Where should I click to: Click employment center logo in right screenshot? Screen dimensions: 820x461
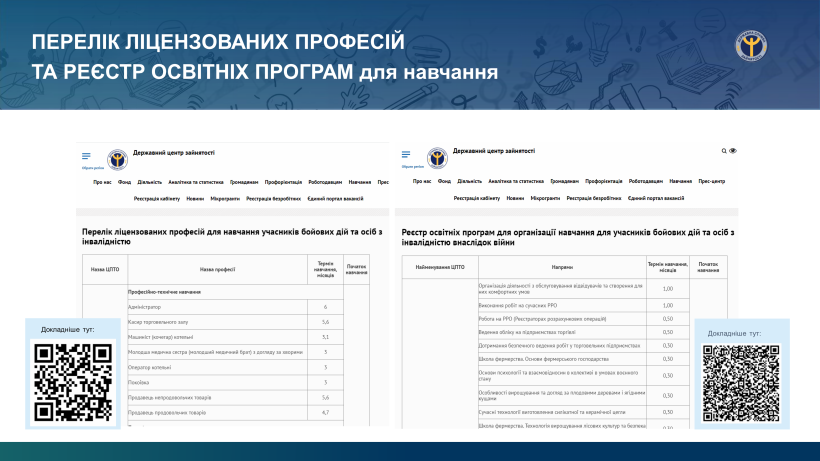point(437,158)
